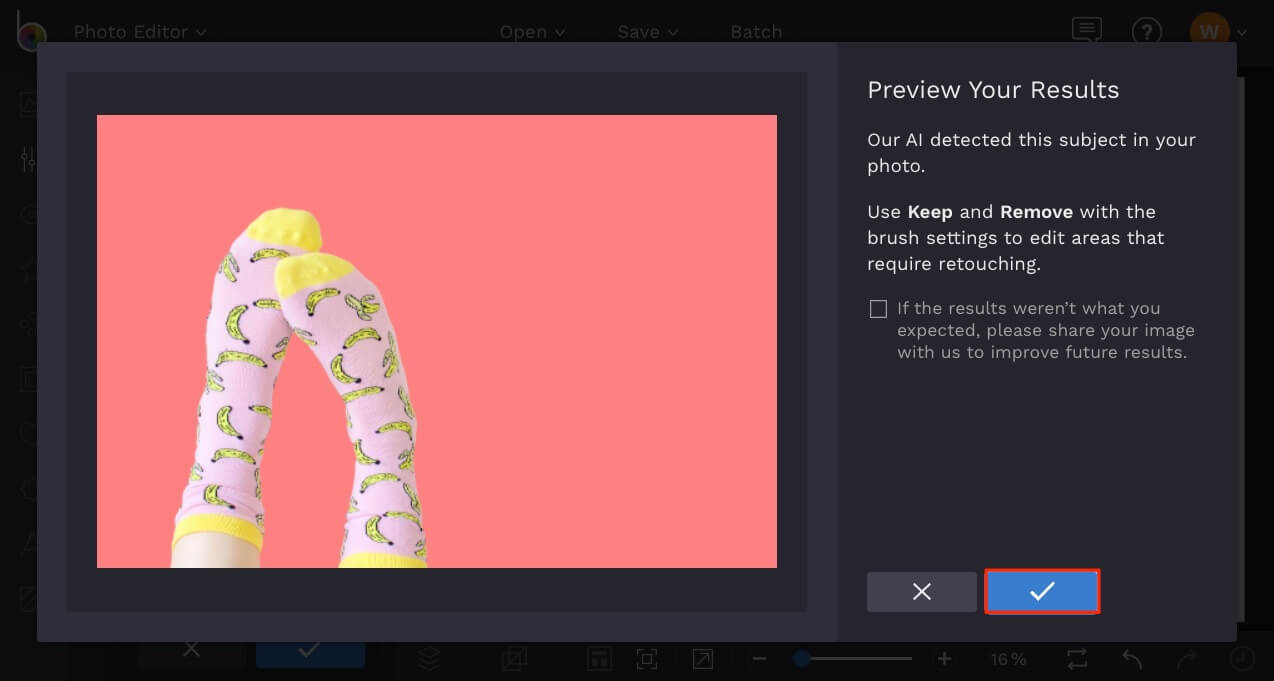Open the help question mark icon
Viewport: 1274px width, 681px height.
[1147, 32]
